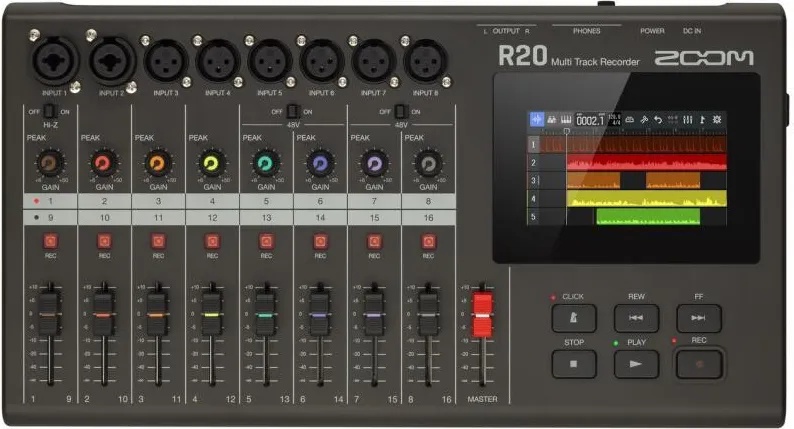
Task: Click the track number 1 with red LED
Action: pyautogui.click(x=50, y=201)
